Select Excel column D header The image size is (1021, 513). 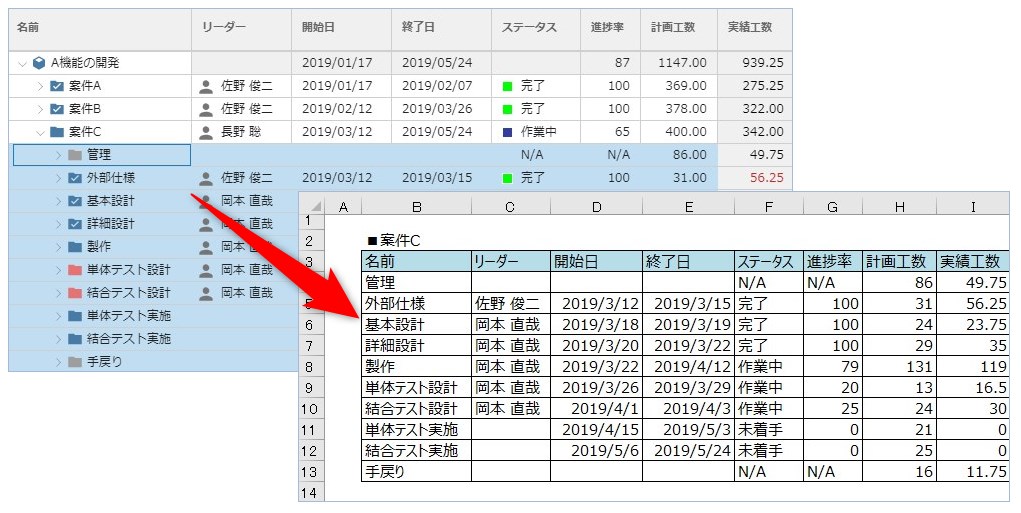[596, 207]
